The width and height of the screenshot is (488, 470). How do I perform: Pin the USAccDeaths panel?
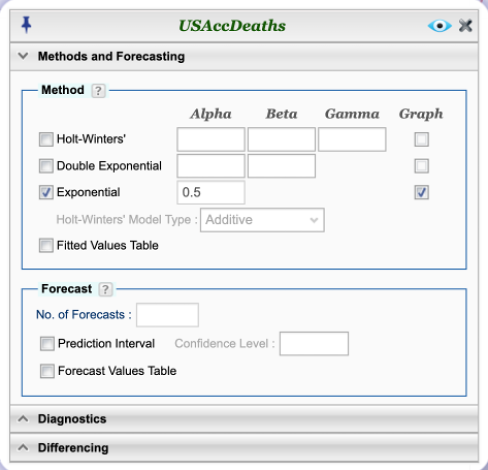pos(26,25)
